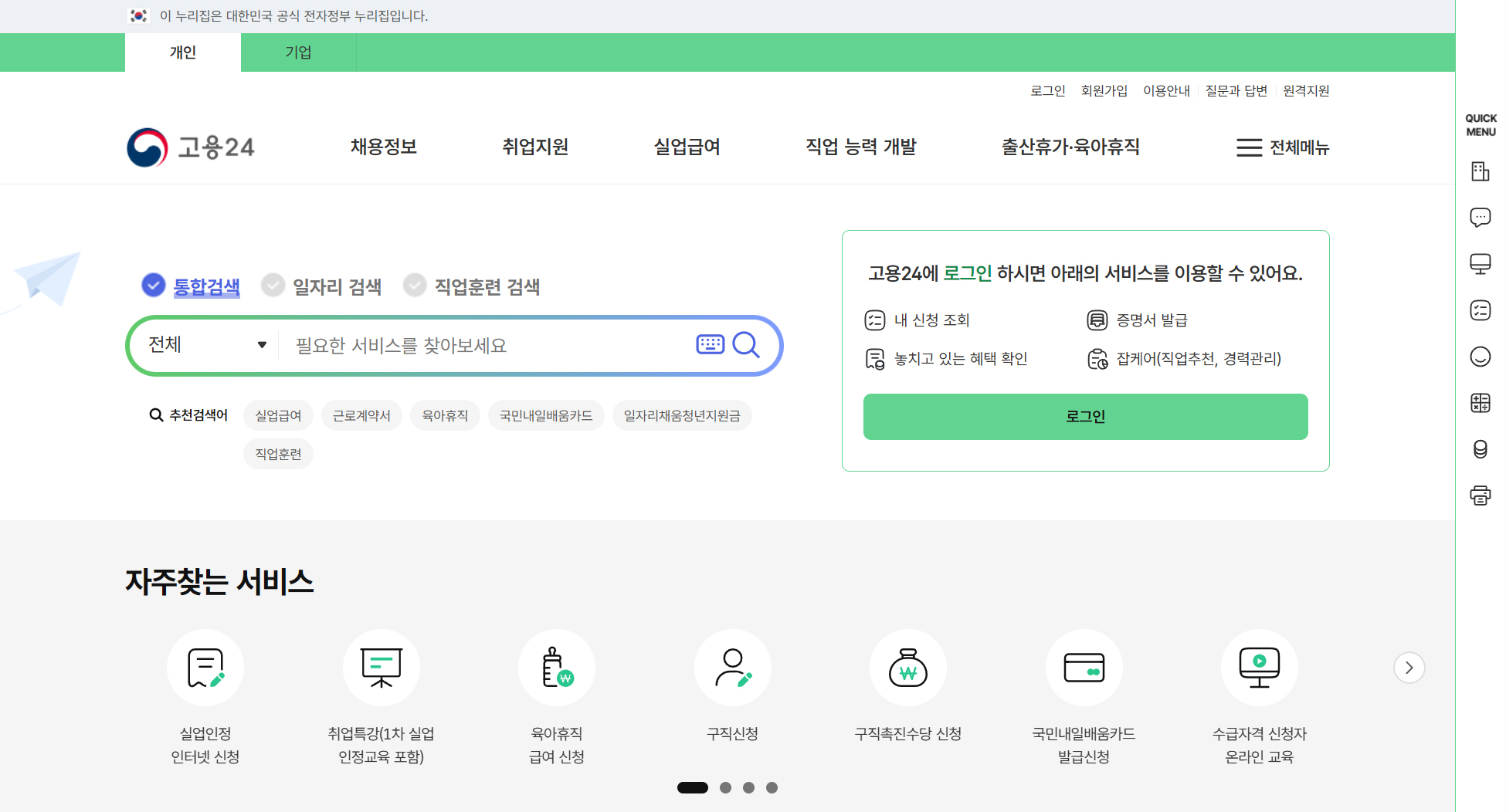Open the virtual keyboard icon in the search bar

pyautogui.click(x=710, y=345)
